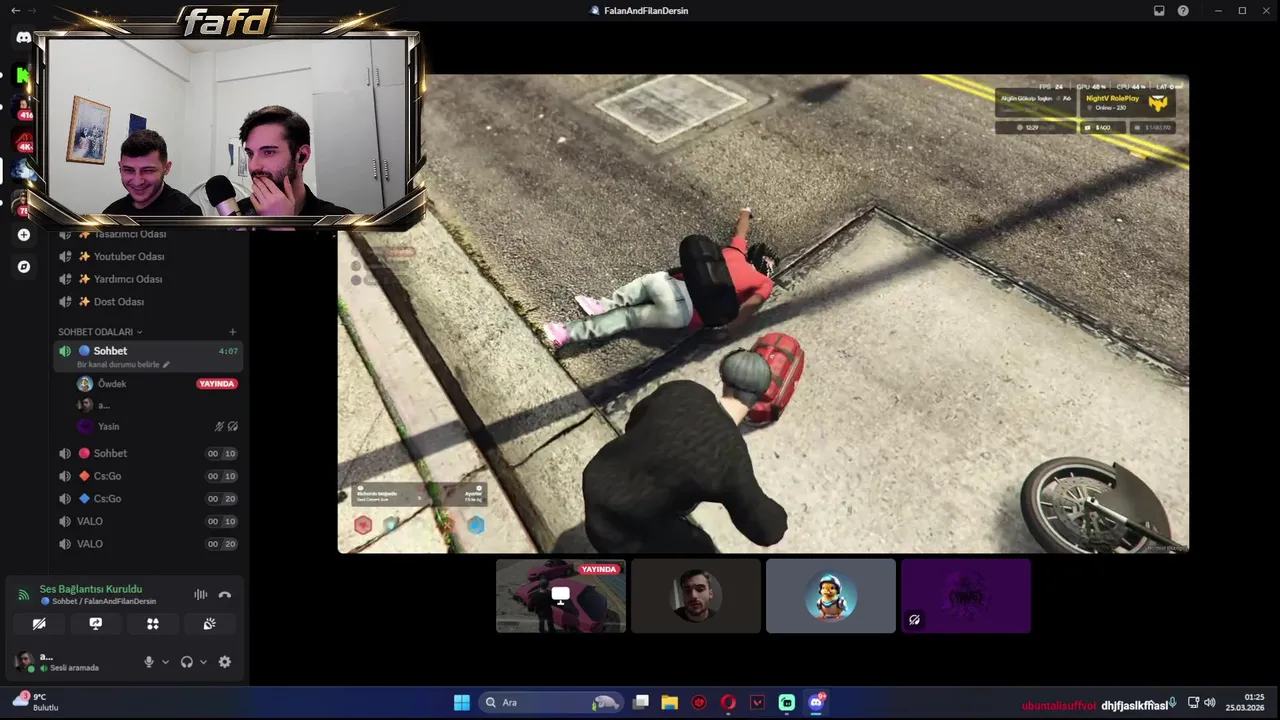This screenshot has width=1280, height=720.
Task: Open the system tray microphone icon
Action: (x=1172, y=703)
